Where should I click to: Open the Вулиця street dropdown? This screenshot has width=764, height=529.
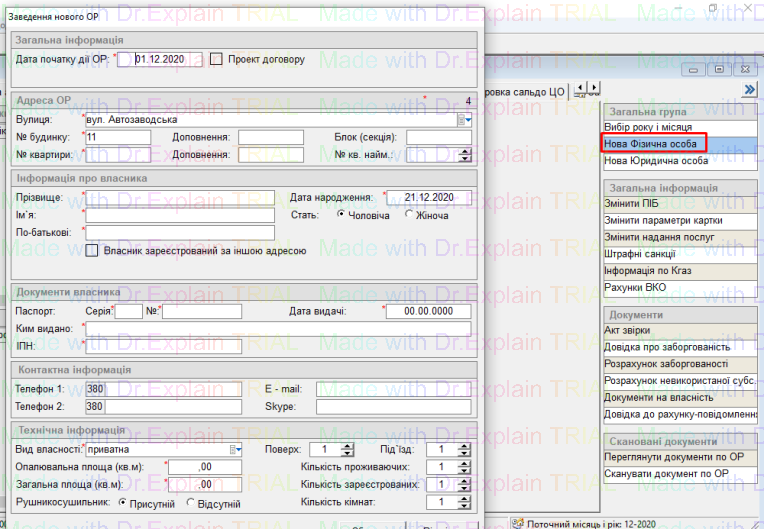(x=465, y=120)
